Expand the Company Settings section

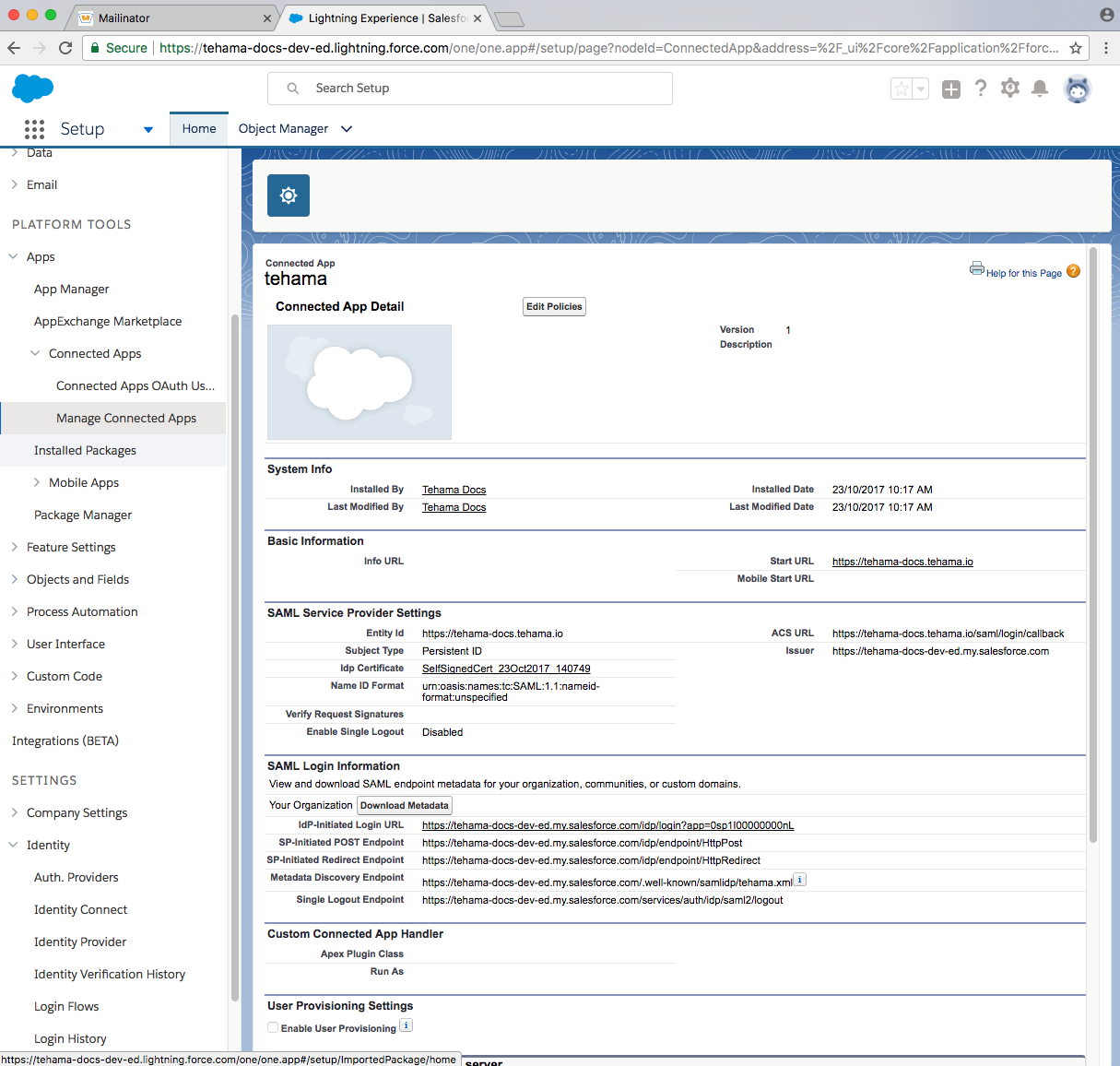click(15, 812)
